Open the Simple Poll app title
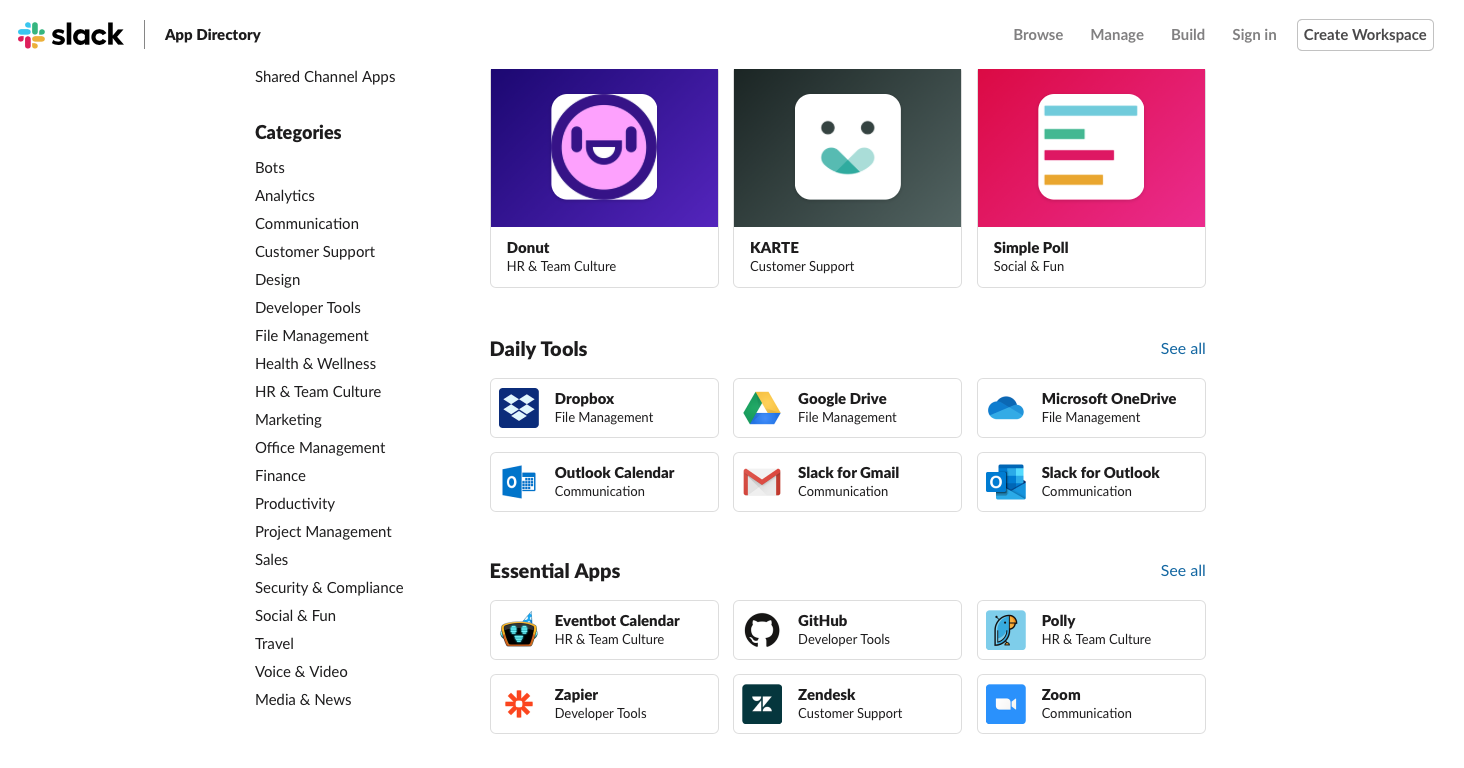 pos(1031,248)
